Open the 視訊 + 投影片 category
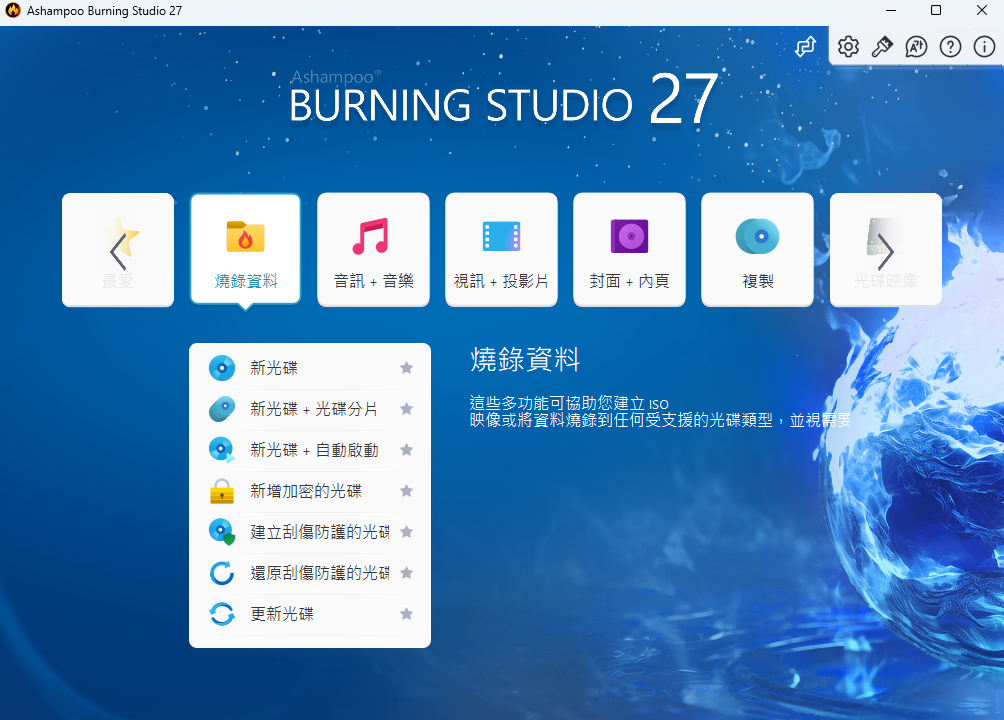 501,249
